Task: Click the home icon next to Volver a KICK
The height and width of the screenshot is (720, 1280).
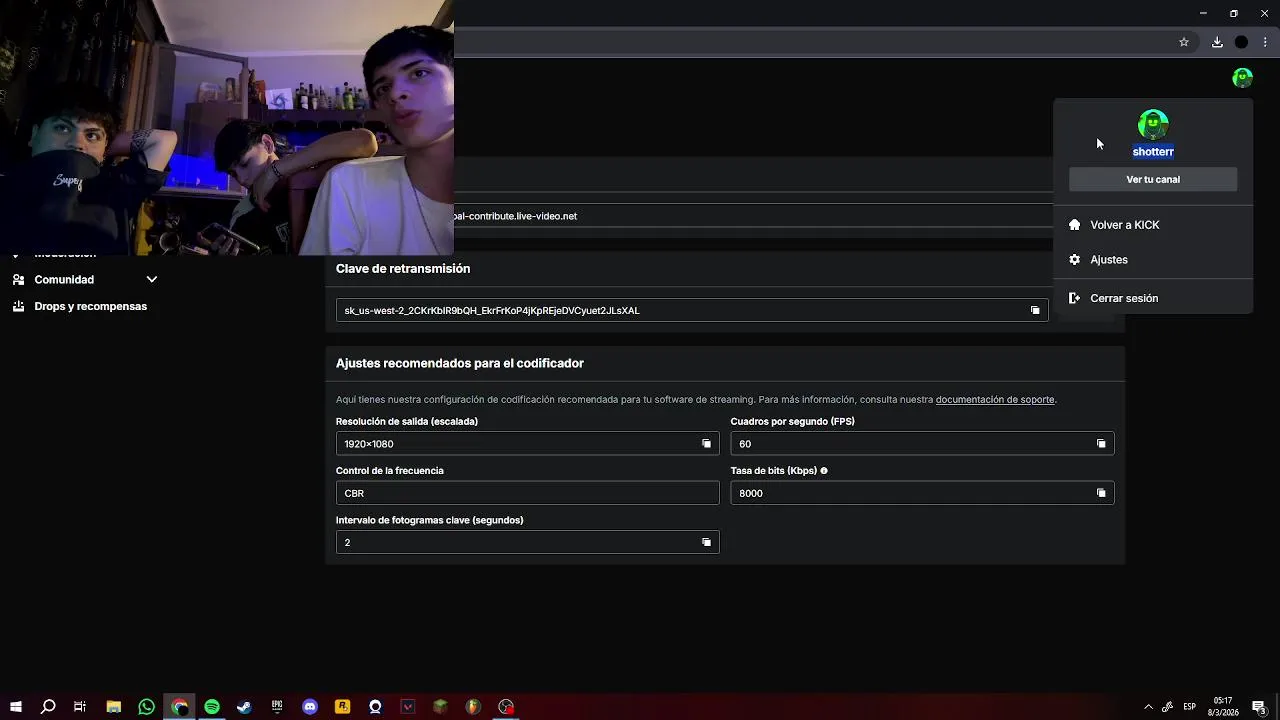Action: click(x=1075, y=225)
